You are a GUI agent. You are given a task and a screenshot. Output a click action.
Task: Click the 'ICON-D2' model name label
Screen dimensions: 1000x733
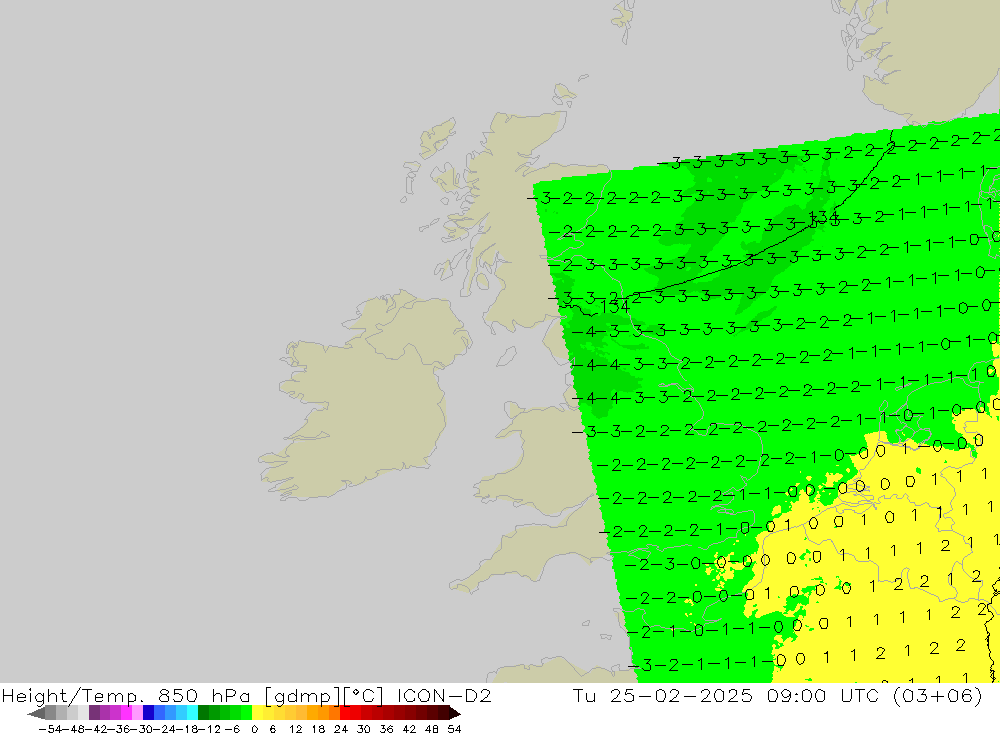coord(444,695)
